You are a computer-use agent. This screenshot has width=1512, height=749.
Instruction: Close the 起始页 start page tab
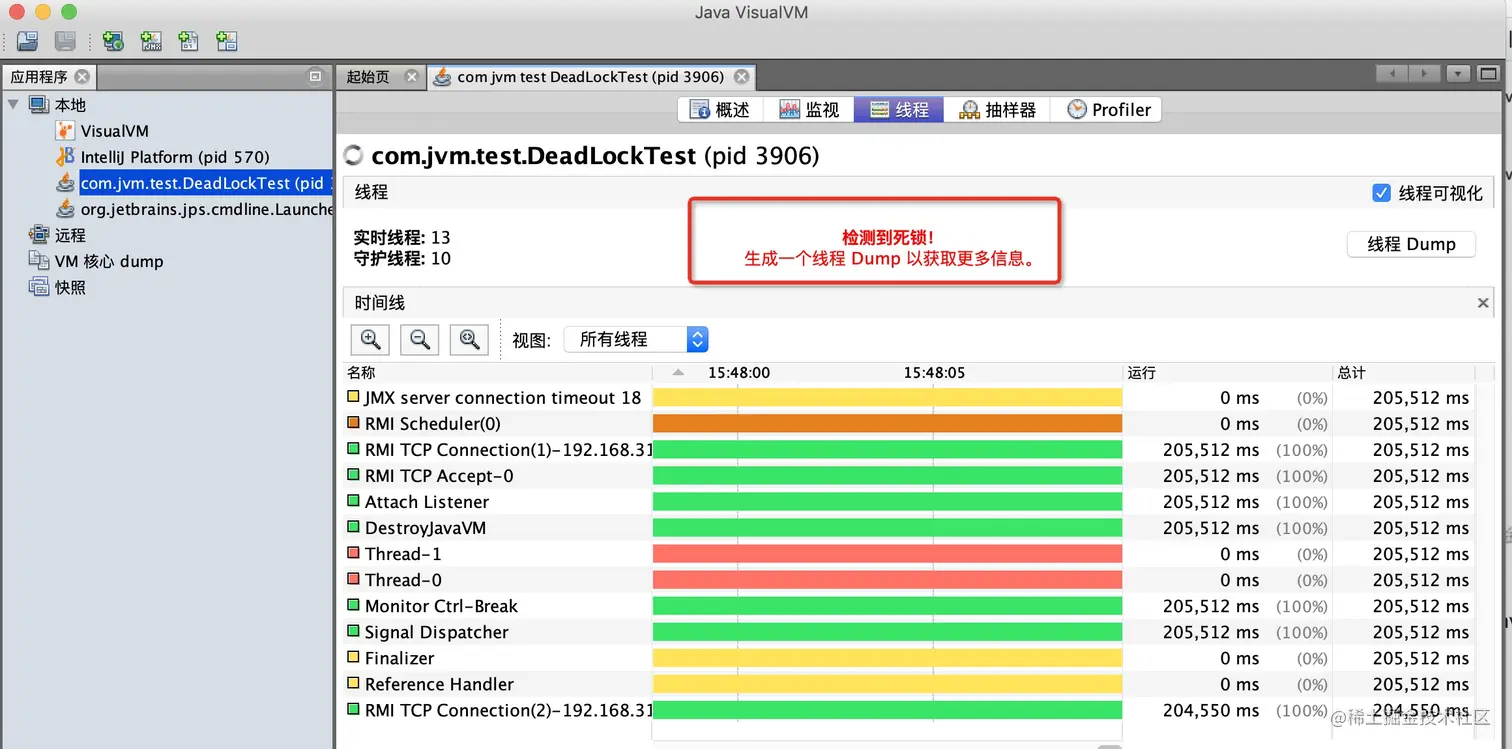click(x=410, y=77)
